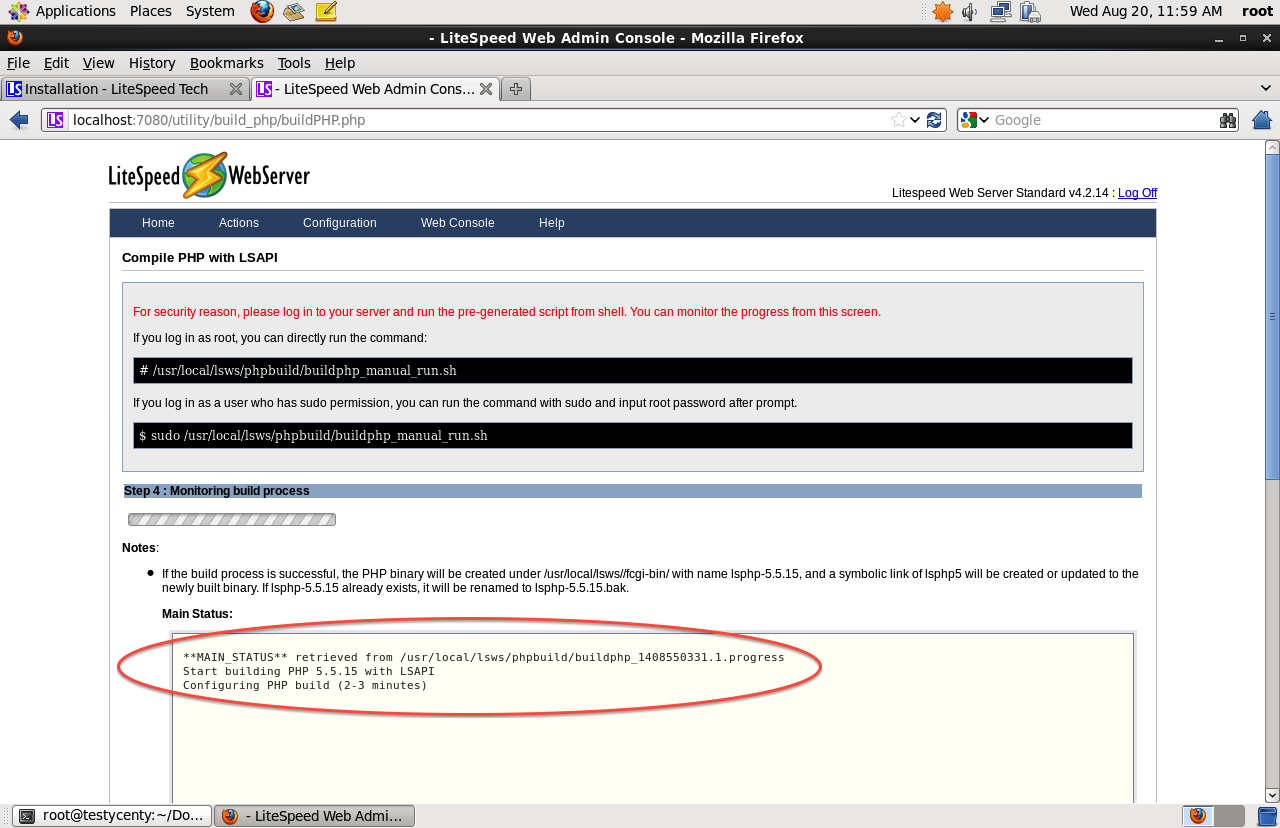The height and width of the screenshot is (828, 1280).
Task: Expand the list all tabs arrow
Action: click(1266, 89)
